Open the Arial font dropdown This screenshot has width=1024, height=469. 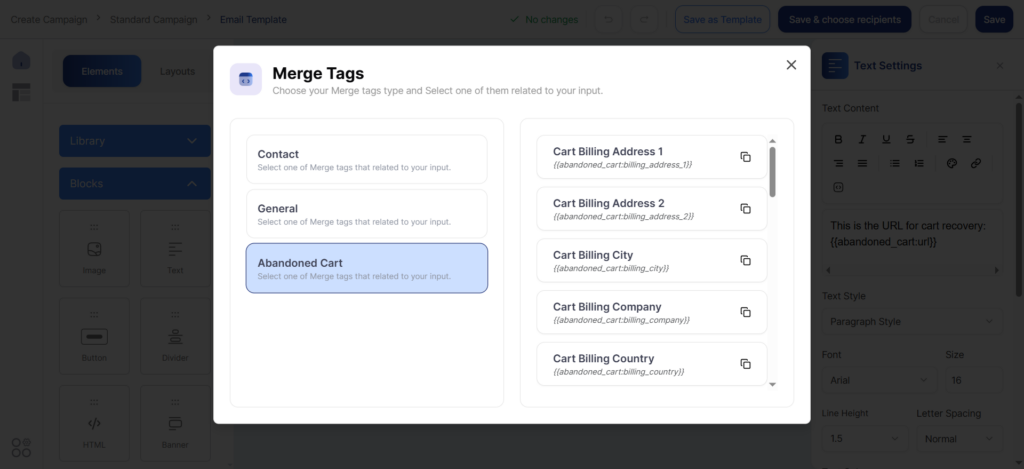click(x=878, y=380)
